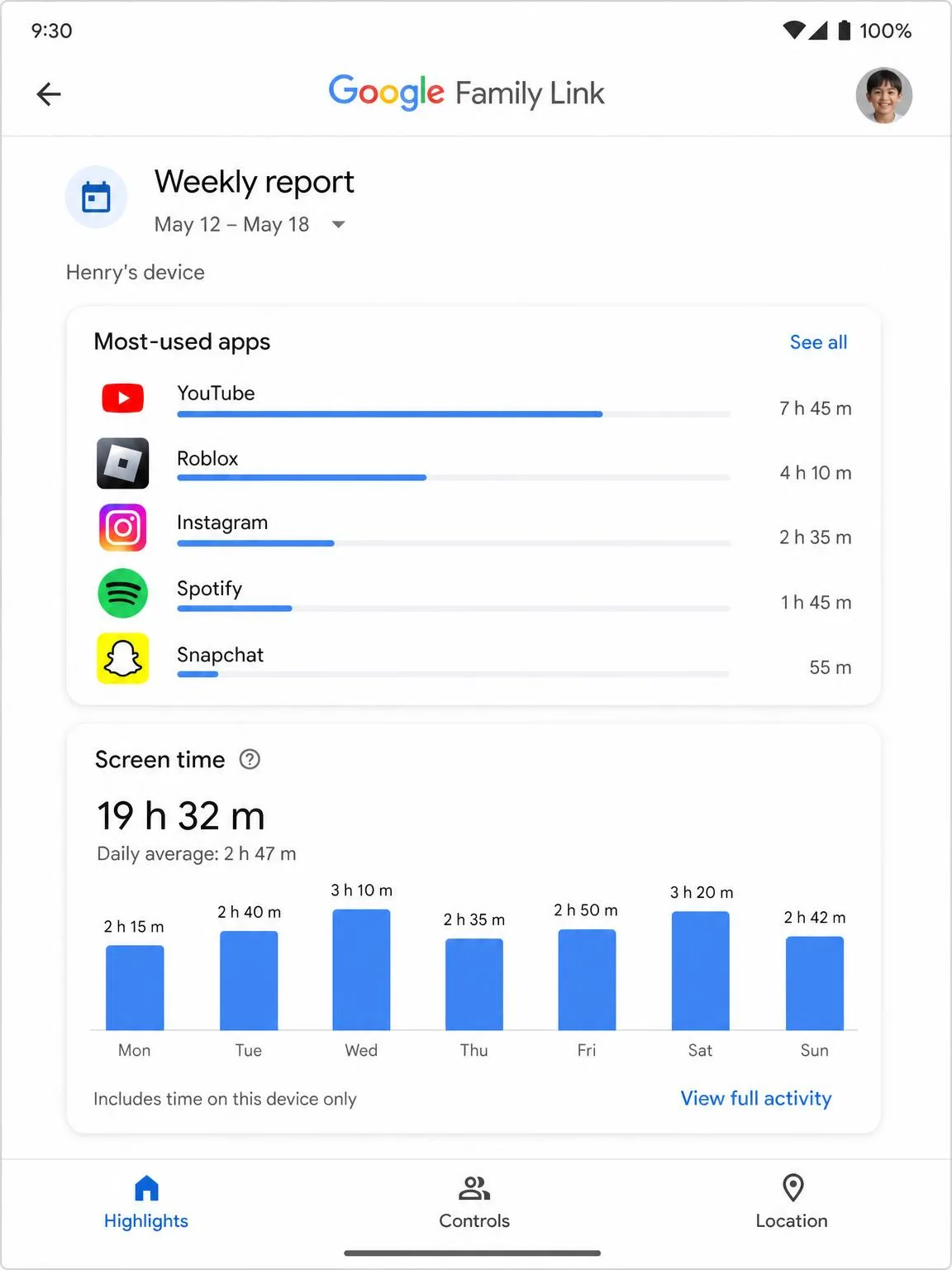
Task: Tap the Wi-Fi status icon
Action: [793, 31]
